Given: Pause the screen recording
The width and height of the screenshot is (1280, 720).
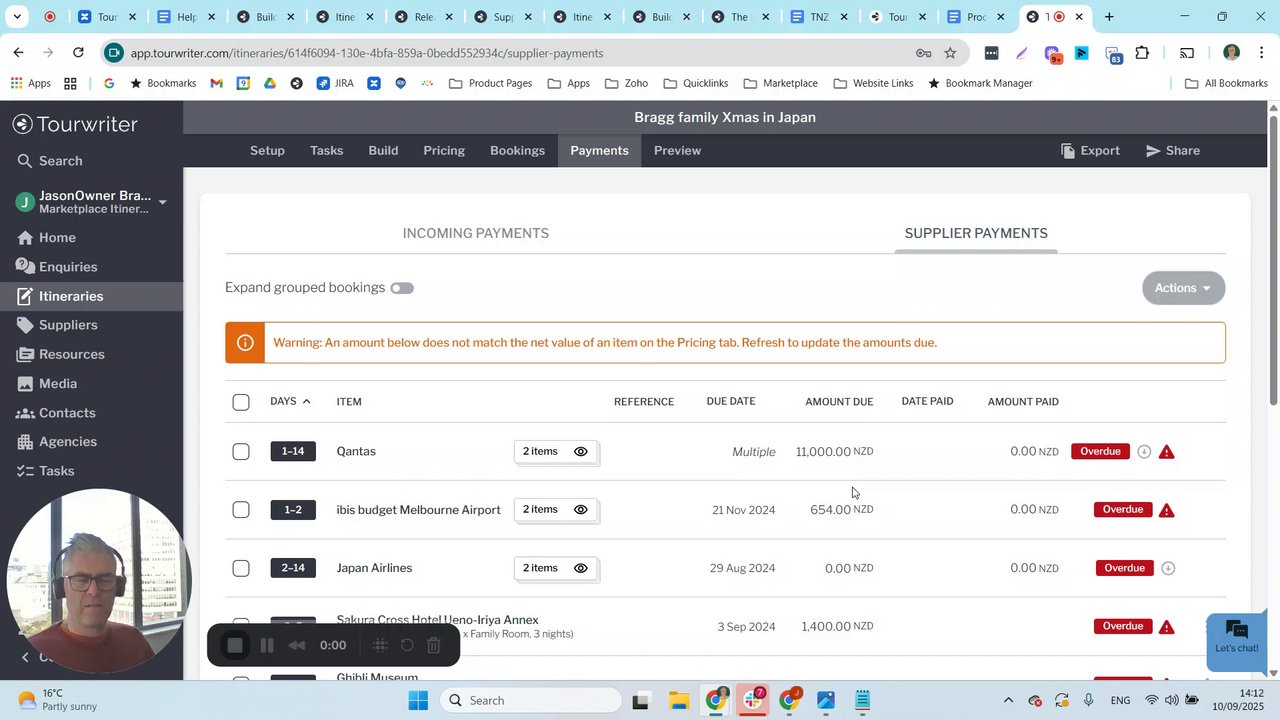Looking at the screenshot, I should [266, 646].
